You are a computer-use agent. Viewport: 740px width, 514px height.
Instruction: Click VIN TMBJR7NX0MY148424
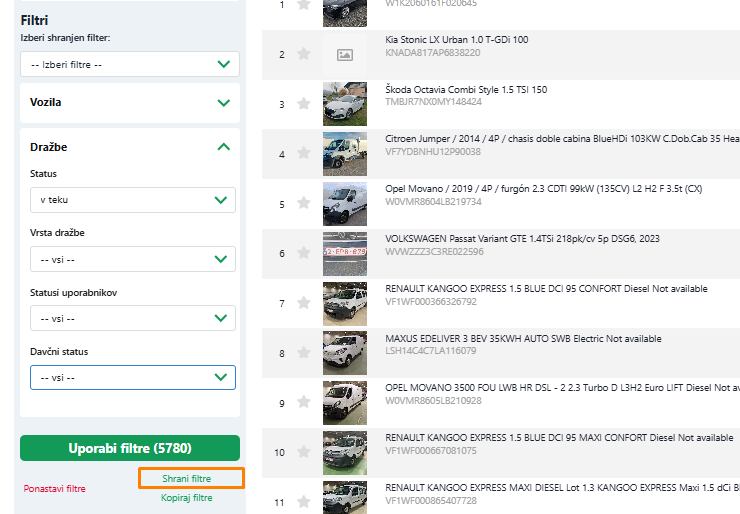point(433,102)
